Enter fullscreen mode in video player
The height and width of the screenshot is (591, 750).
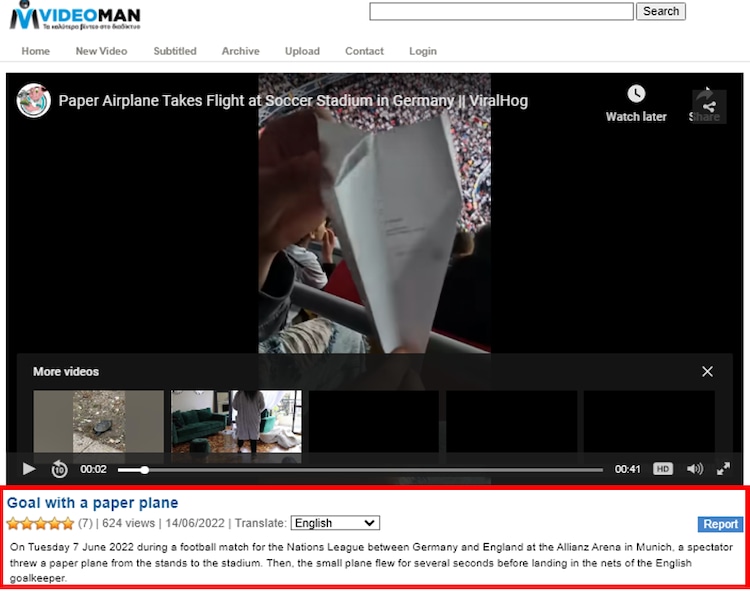pyautogui.click(x=724, y=469)
